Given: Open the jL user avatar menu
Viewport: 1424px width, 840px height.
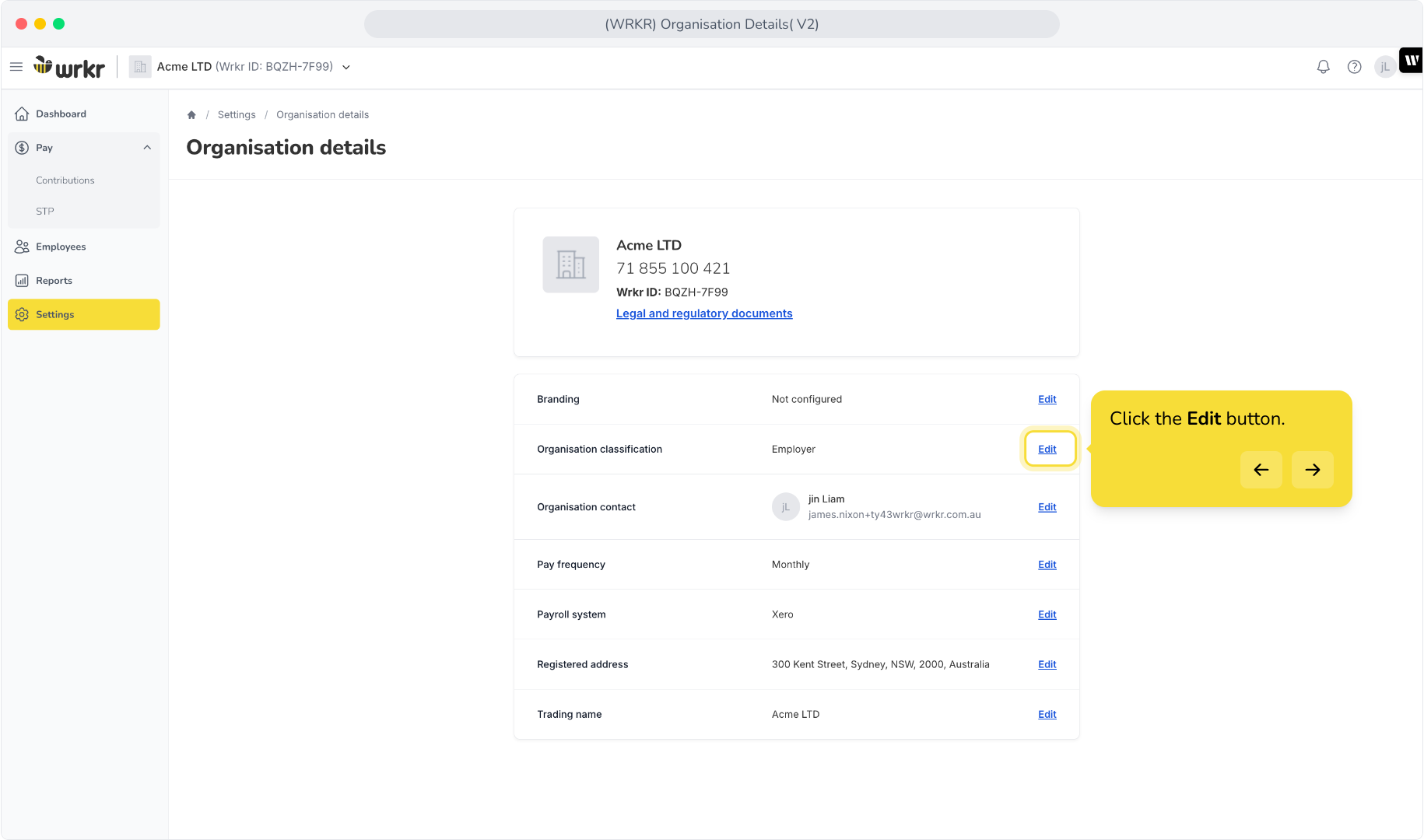Looking at the screenshot, I should click(1385, 67).
